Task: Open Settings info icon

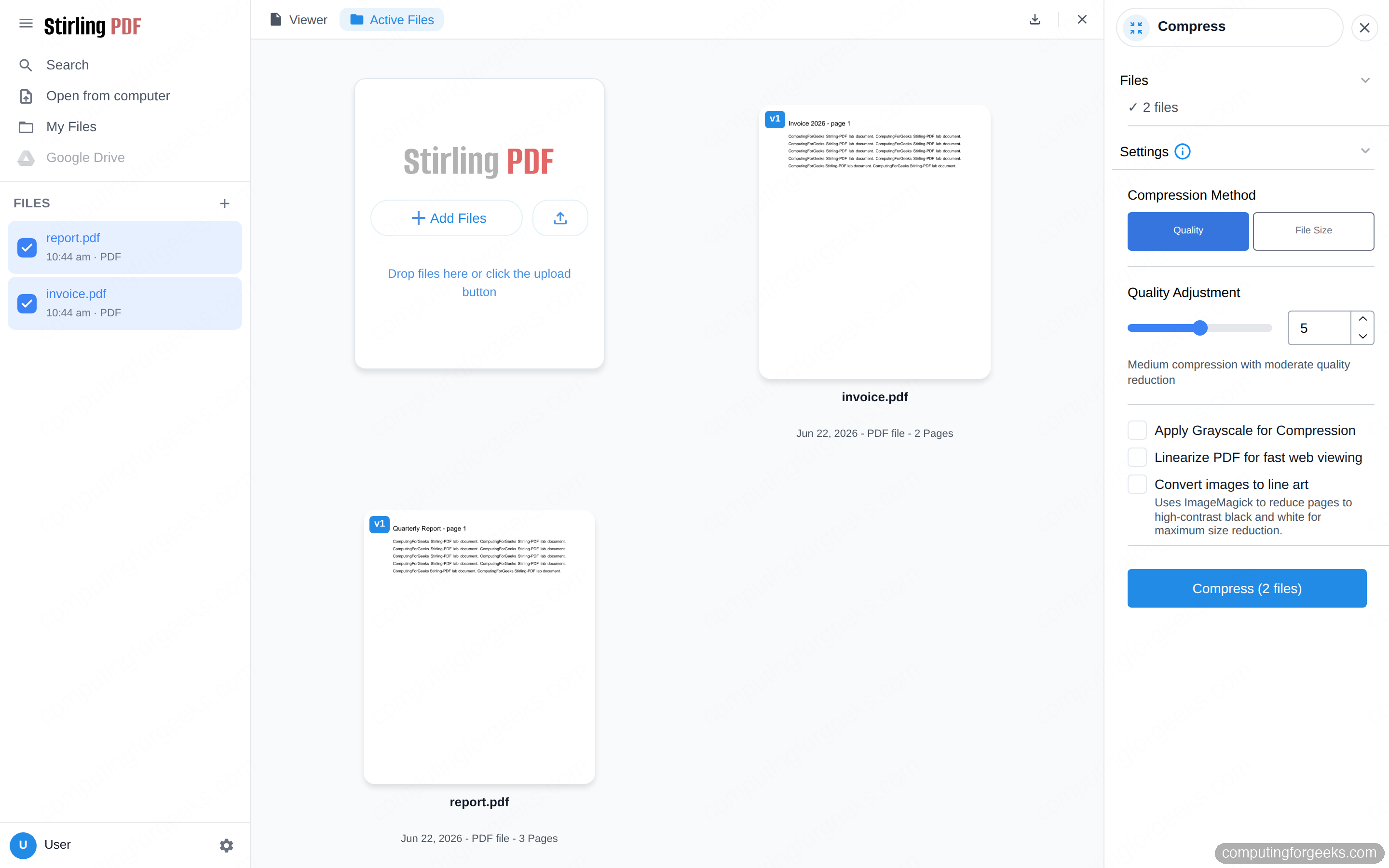Action: (x=1183, y=151)
